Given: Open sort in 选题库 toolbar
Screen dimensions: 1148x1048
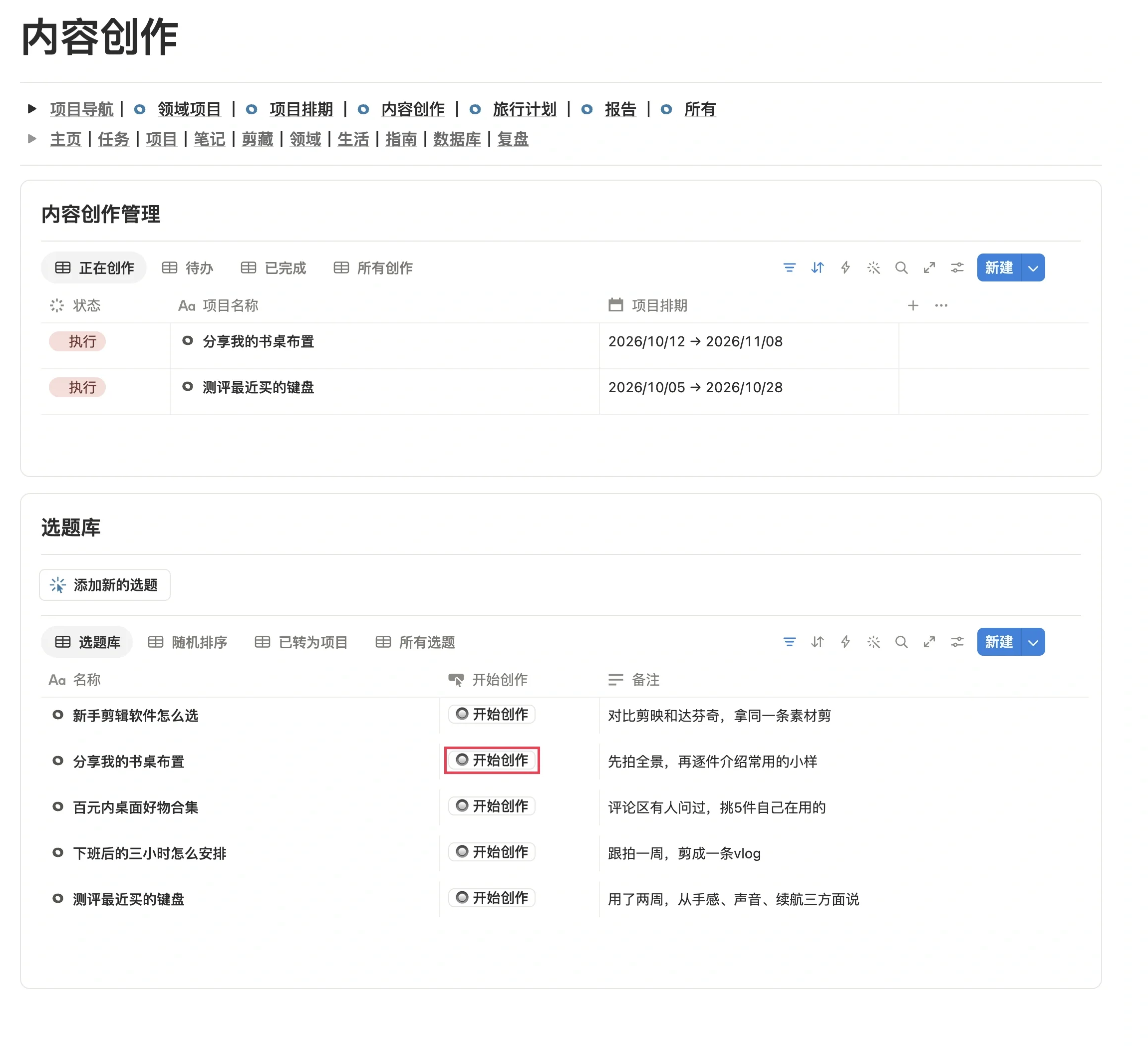Looking at the screenshot, I should [817, 642].
